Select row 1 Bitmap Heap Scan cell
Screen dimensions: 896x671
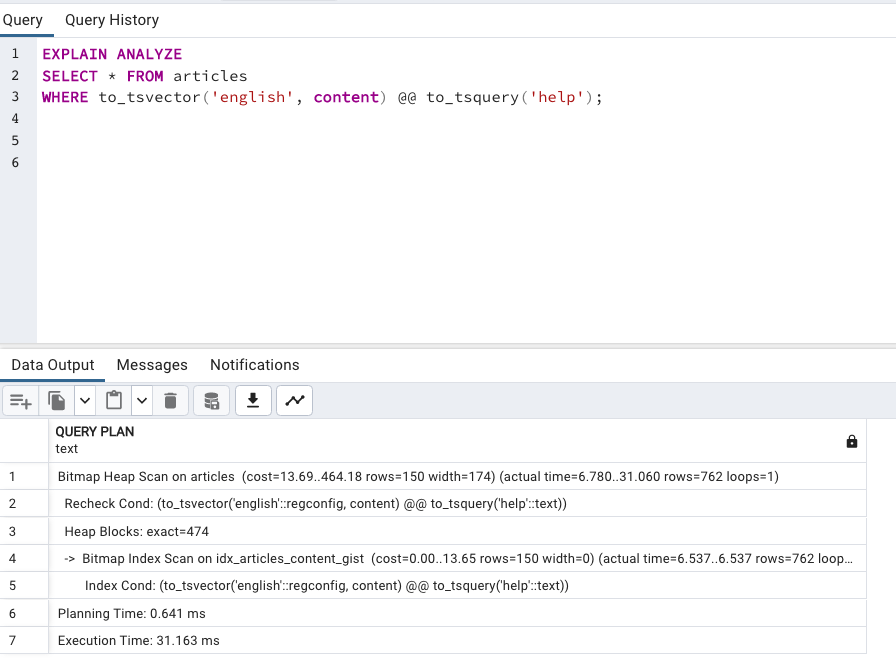coord(457,477)
